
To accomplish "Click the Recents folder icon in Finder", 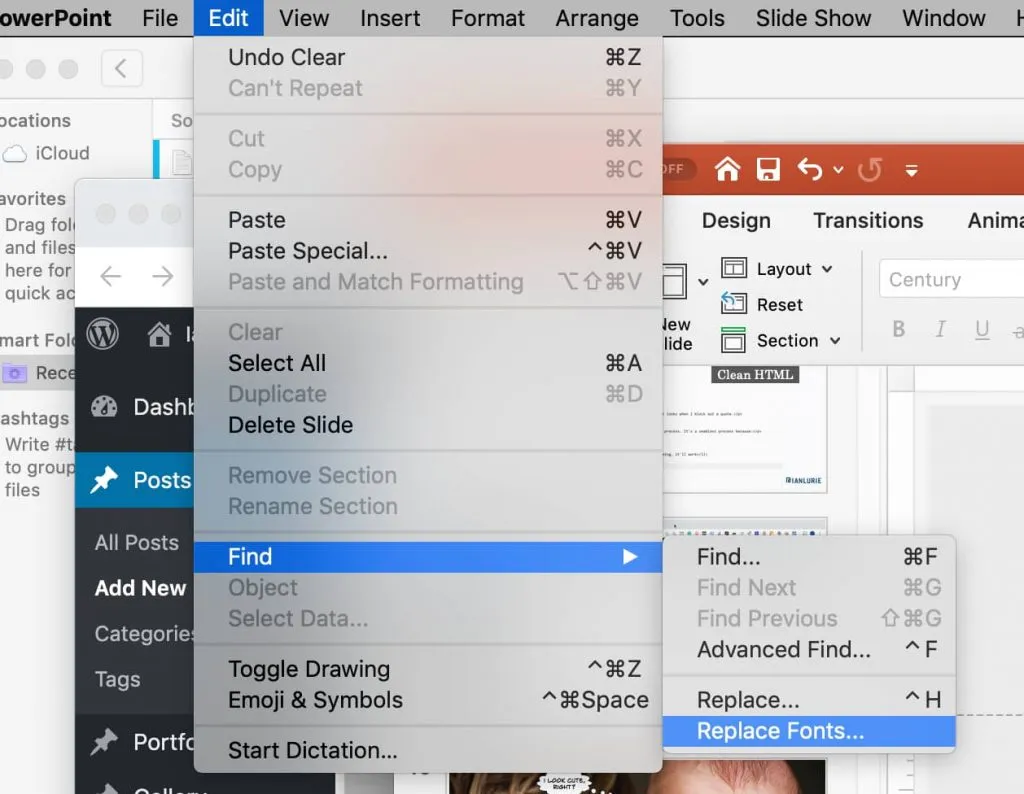I will (14, 373).
